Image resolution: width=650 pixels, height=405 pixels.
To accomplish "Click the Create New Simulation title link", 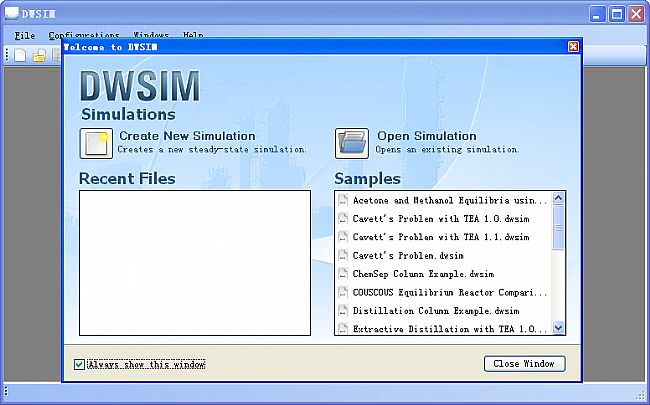I will click(x=187, y=136).
